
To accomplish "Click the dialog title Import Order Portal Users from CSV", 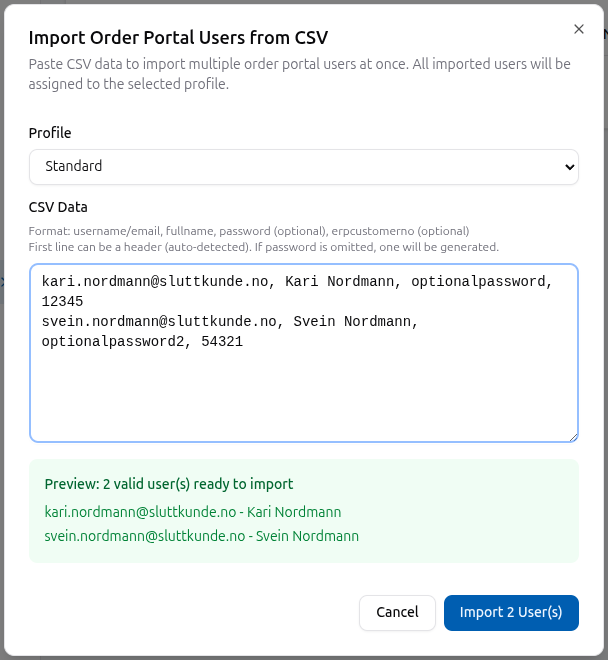I will coord(178,38).
